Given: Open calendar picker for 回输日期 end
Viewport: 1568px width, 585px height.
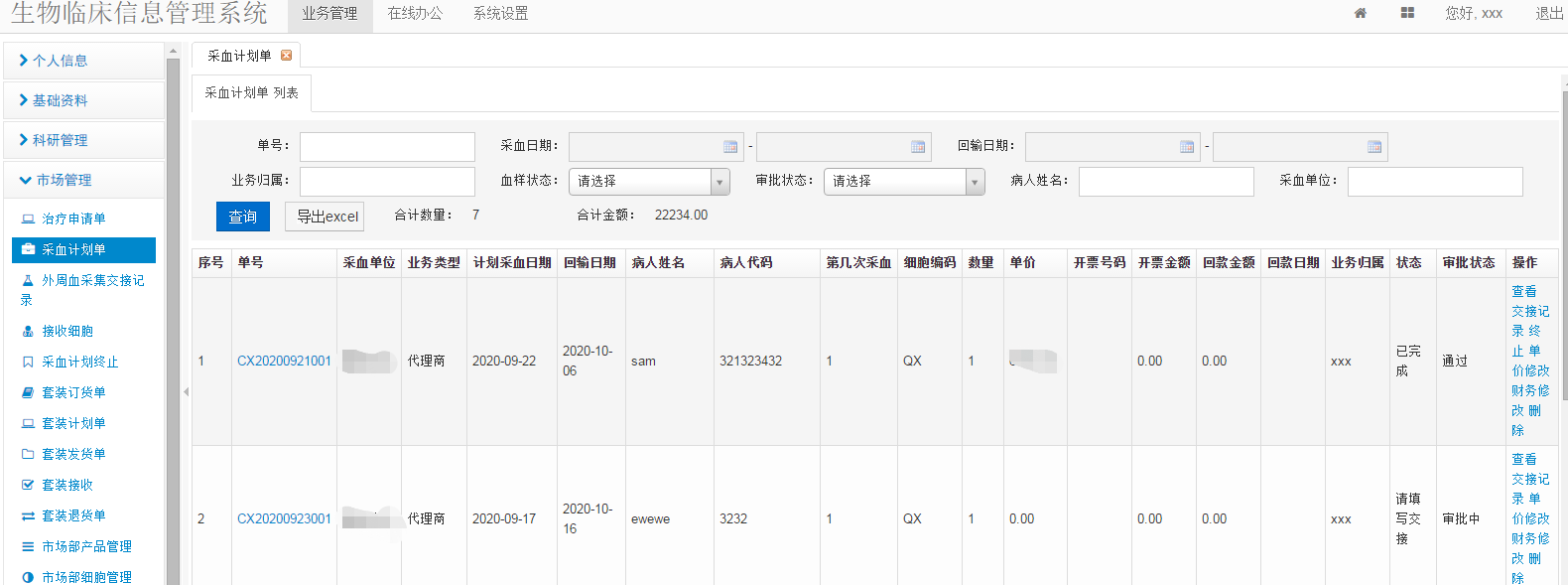Looking at the screenshot, I should (x=1374, y=147).
